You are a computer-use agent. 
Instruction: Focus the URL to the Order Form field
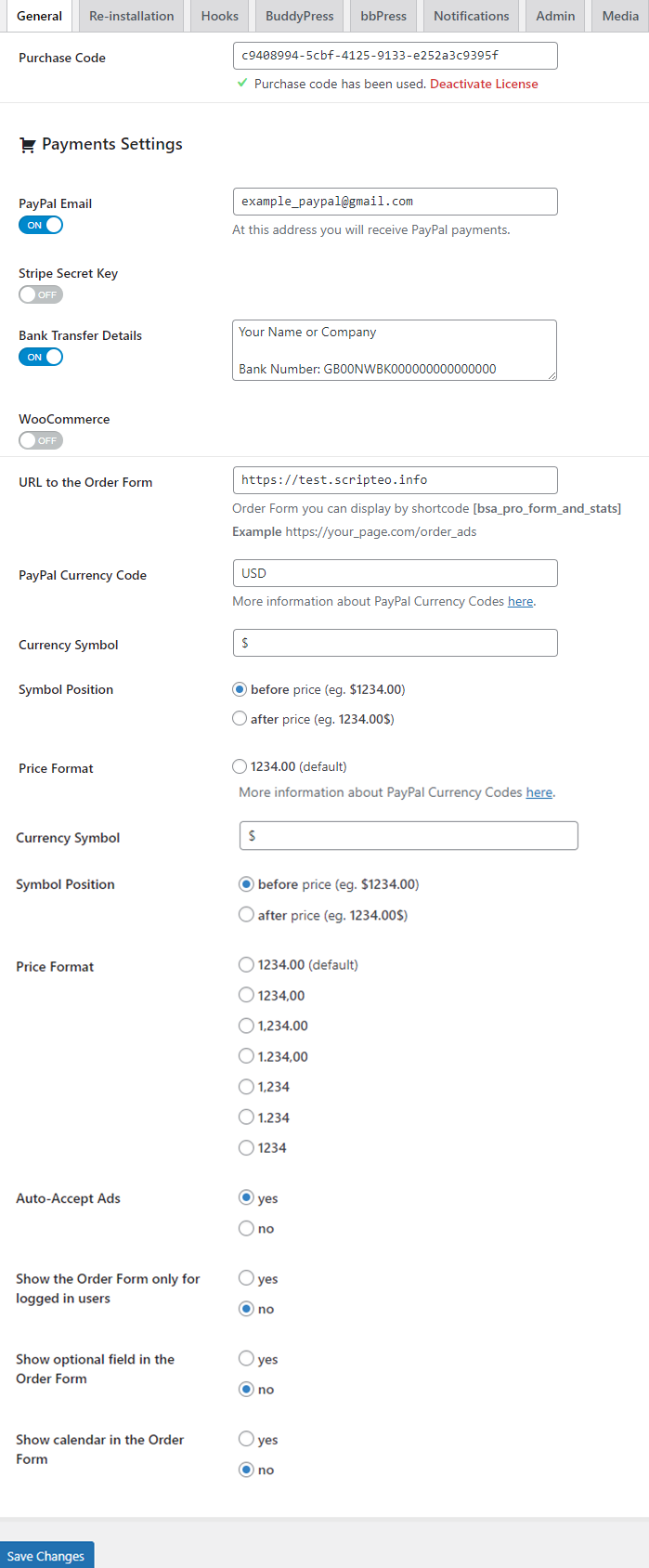tap(395, 480)
